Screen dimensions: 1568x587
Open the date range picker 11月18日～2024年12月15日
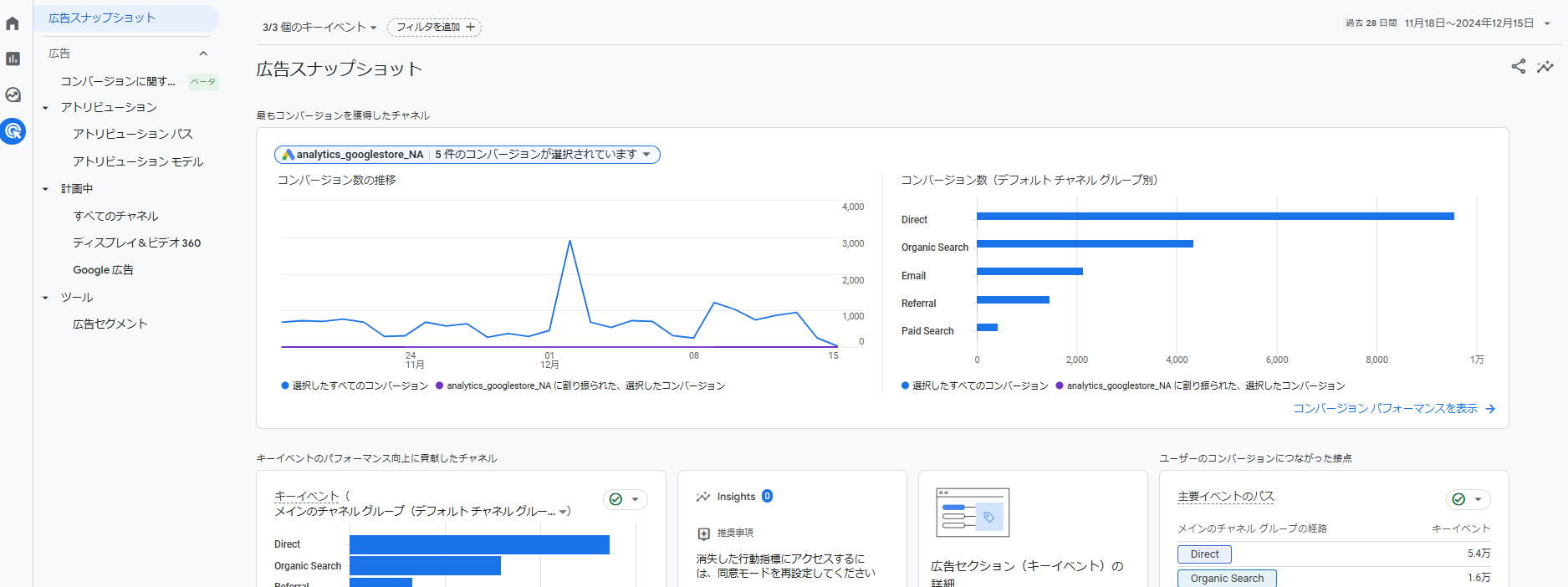pos(1477,23)
